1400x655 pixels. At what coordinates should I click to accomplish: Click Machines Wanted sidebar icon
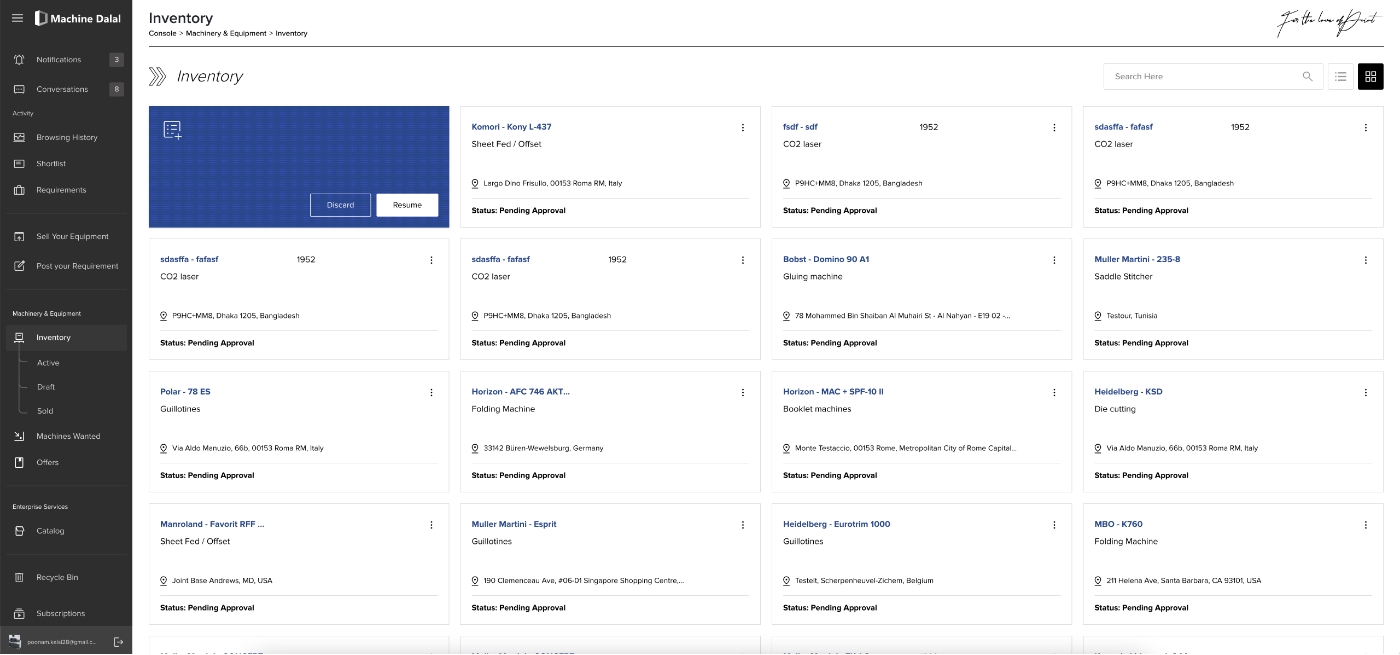[19, 436]
